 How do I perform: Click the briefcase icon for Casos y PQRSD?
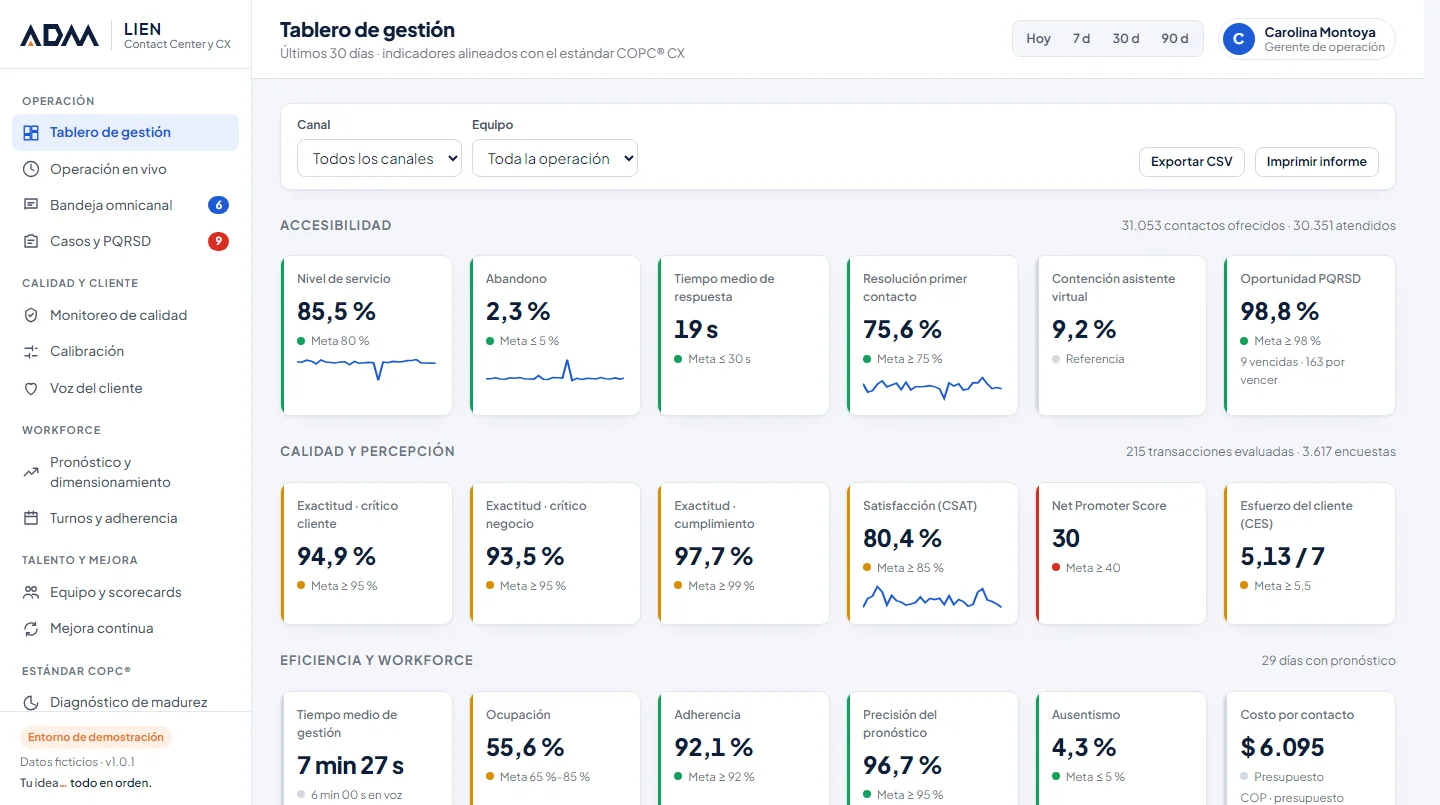coord(31,241)
